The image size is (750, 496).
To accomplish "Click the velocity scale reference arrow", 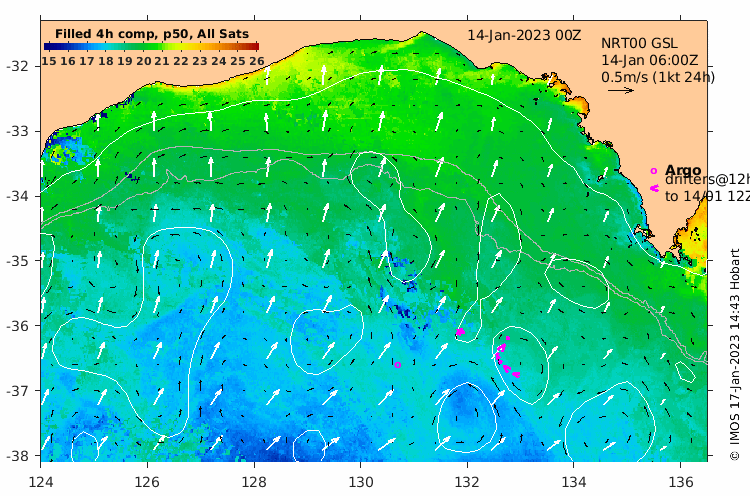I will pyautogui.click(x=621, y=90).
